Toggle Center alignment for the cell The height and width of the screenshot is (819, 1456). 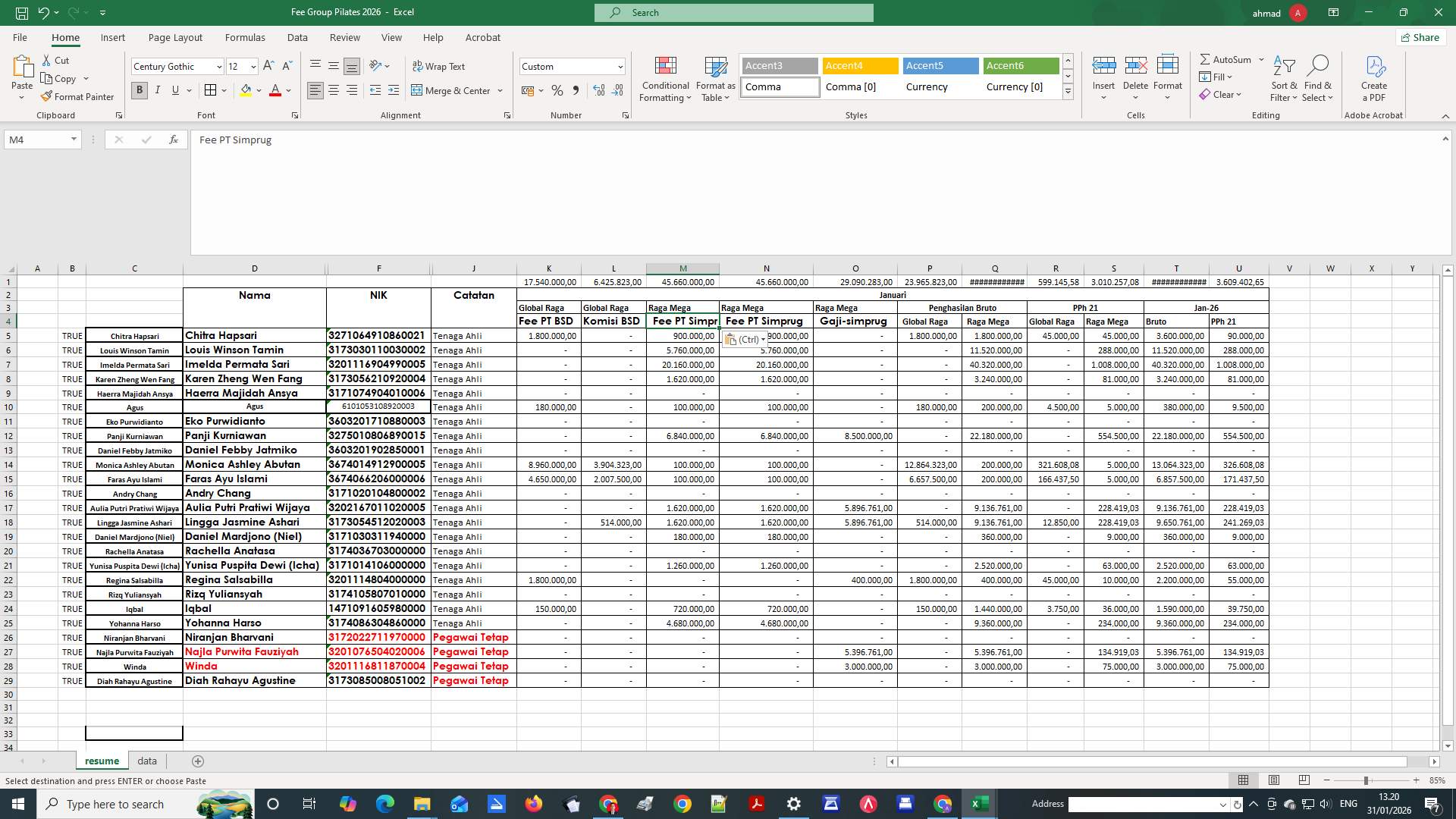click(334, 90)
